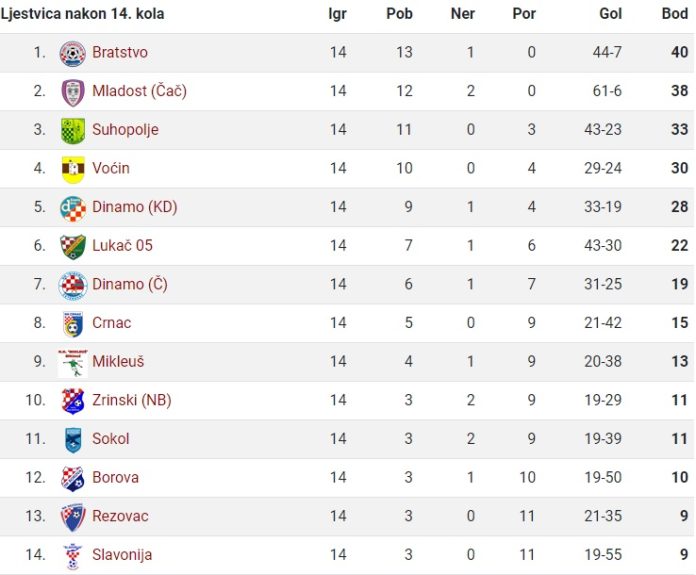Open the Slavonija team link
The height and width of the screenshot is (575, 696).
122,555
